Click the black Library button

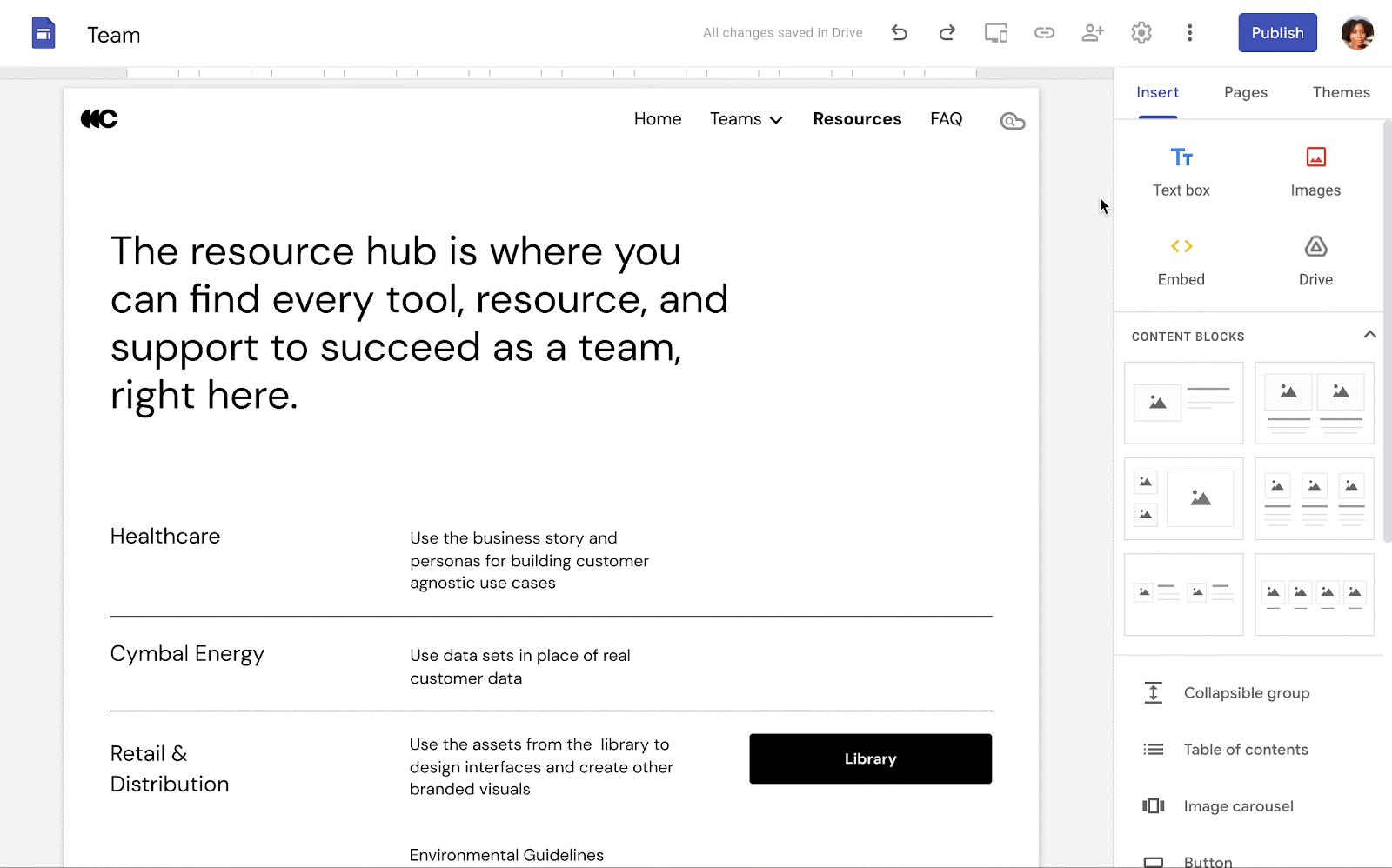pyautogui.click(x=870, y=758)
